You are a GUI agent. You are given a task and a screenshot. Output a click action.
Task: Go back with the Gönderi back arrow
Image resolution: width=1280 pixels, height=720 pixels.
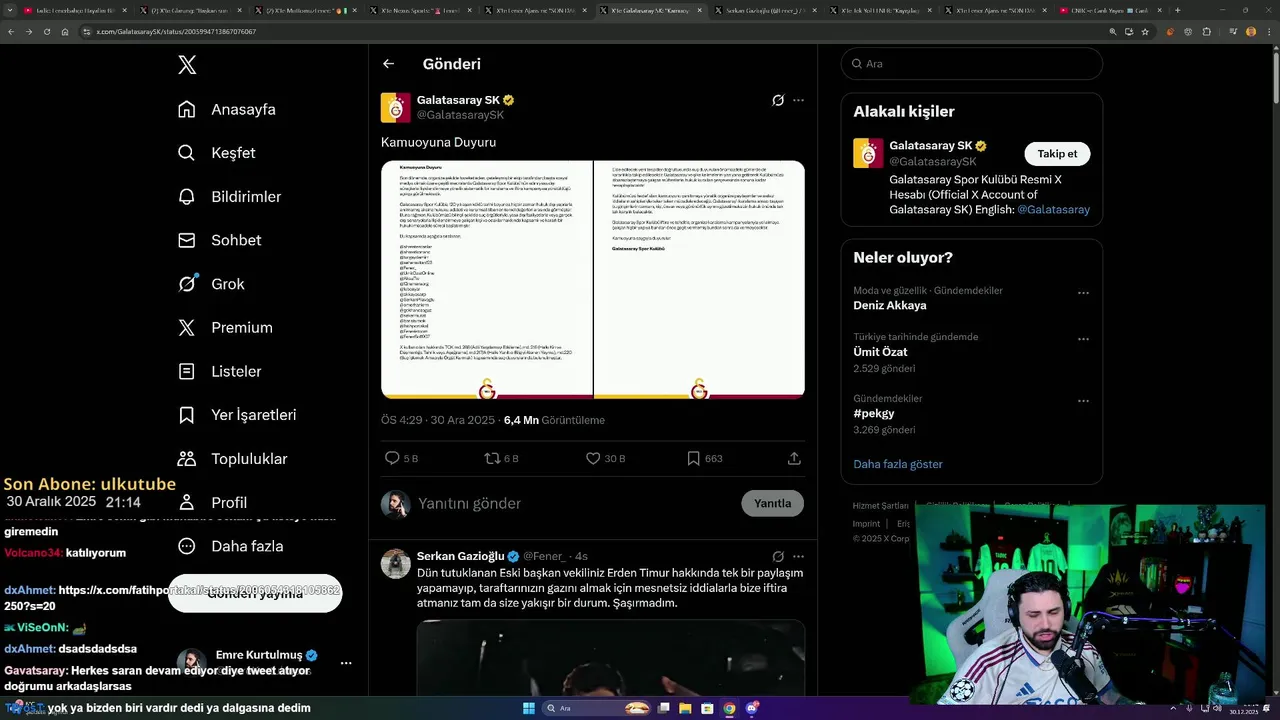coord(388,64)
